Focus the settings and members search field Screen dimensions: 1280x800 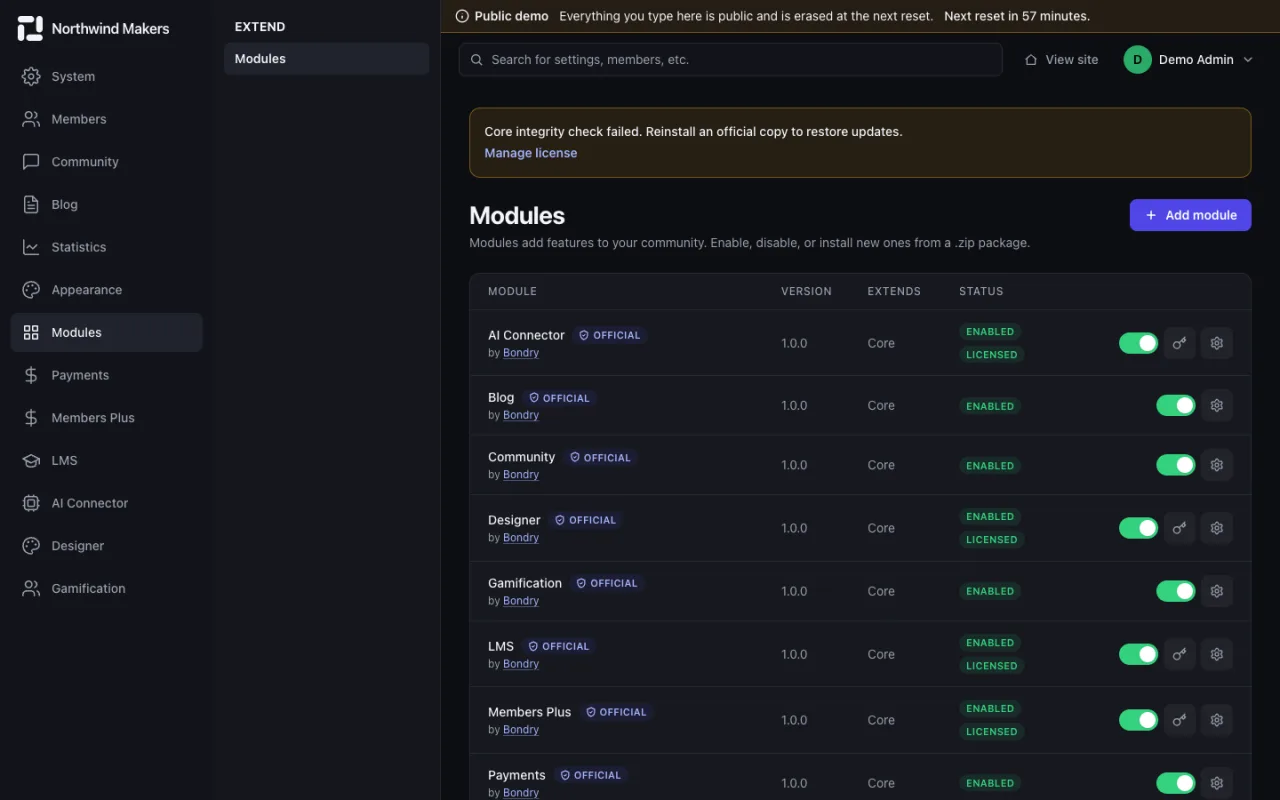[730, 60]
